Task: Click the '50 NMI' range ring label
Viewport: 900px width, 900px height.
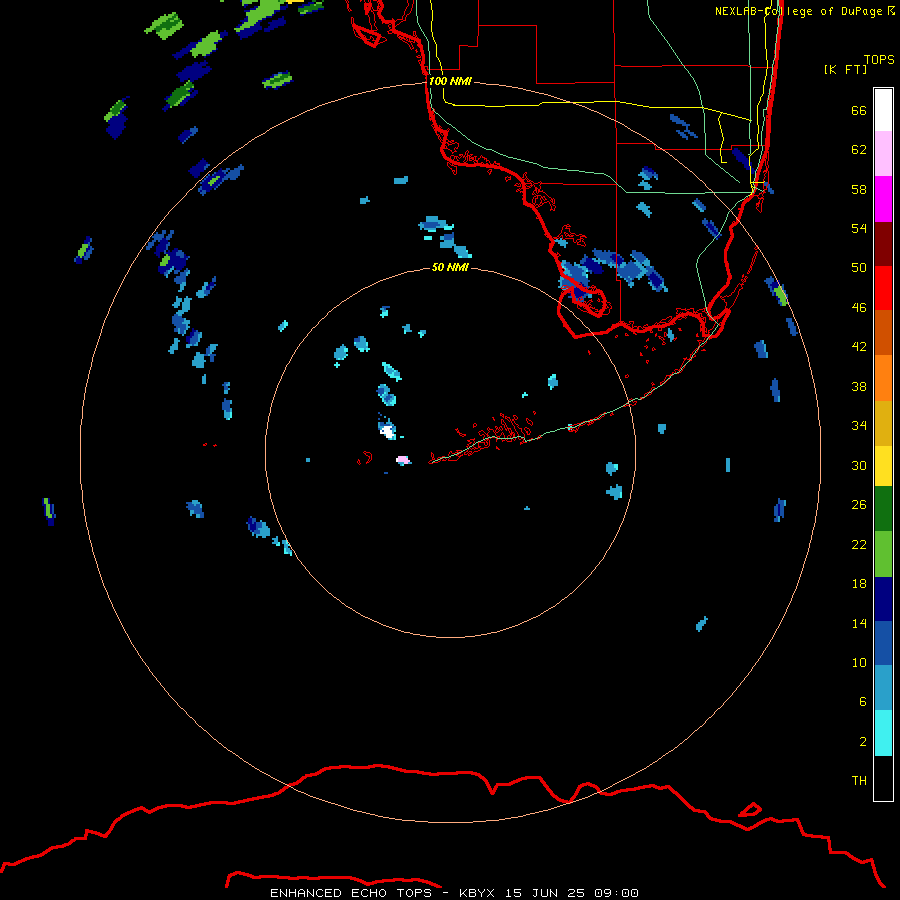Action: tap(450, 267)
